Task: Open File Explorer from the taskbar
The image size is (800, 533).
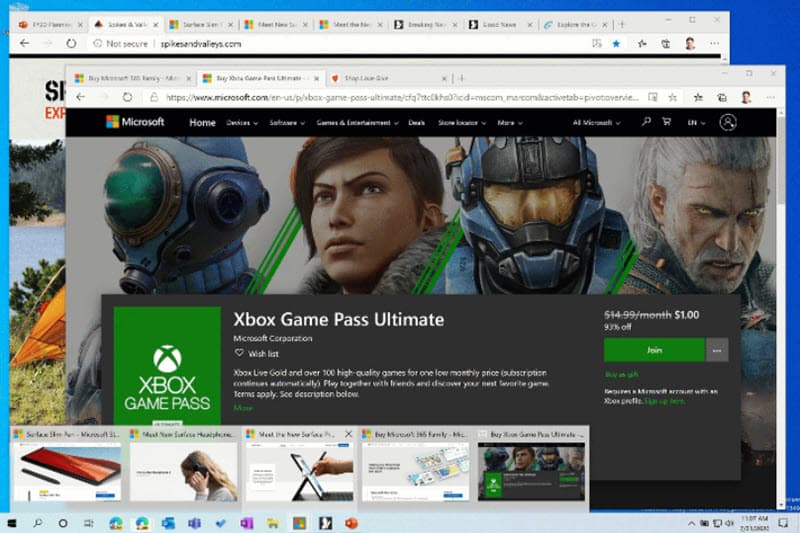Action: 272,523
